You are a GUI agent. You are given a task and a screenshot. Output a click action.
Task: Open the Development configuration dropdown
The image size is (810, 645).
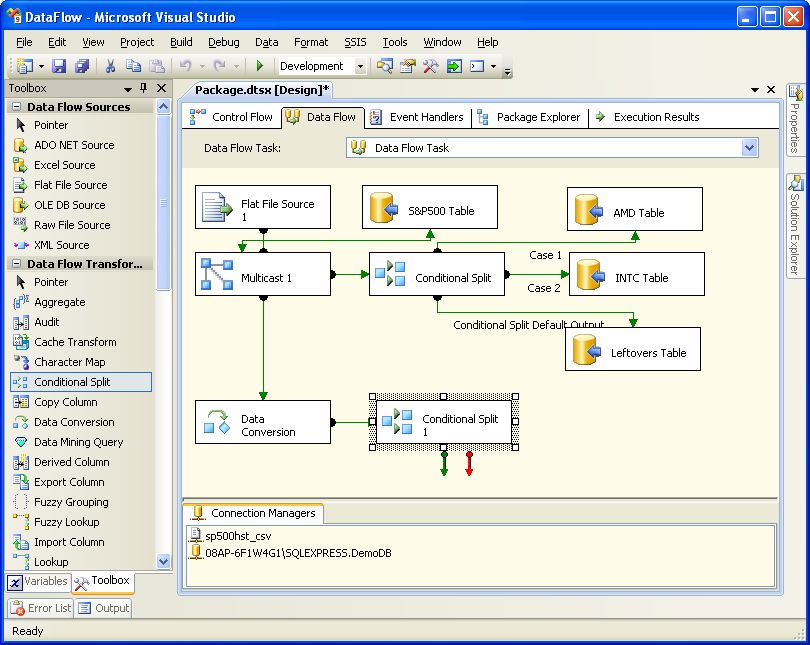(361, 67)
